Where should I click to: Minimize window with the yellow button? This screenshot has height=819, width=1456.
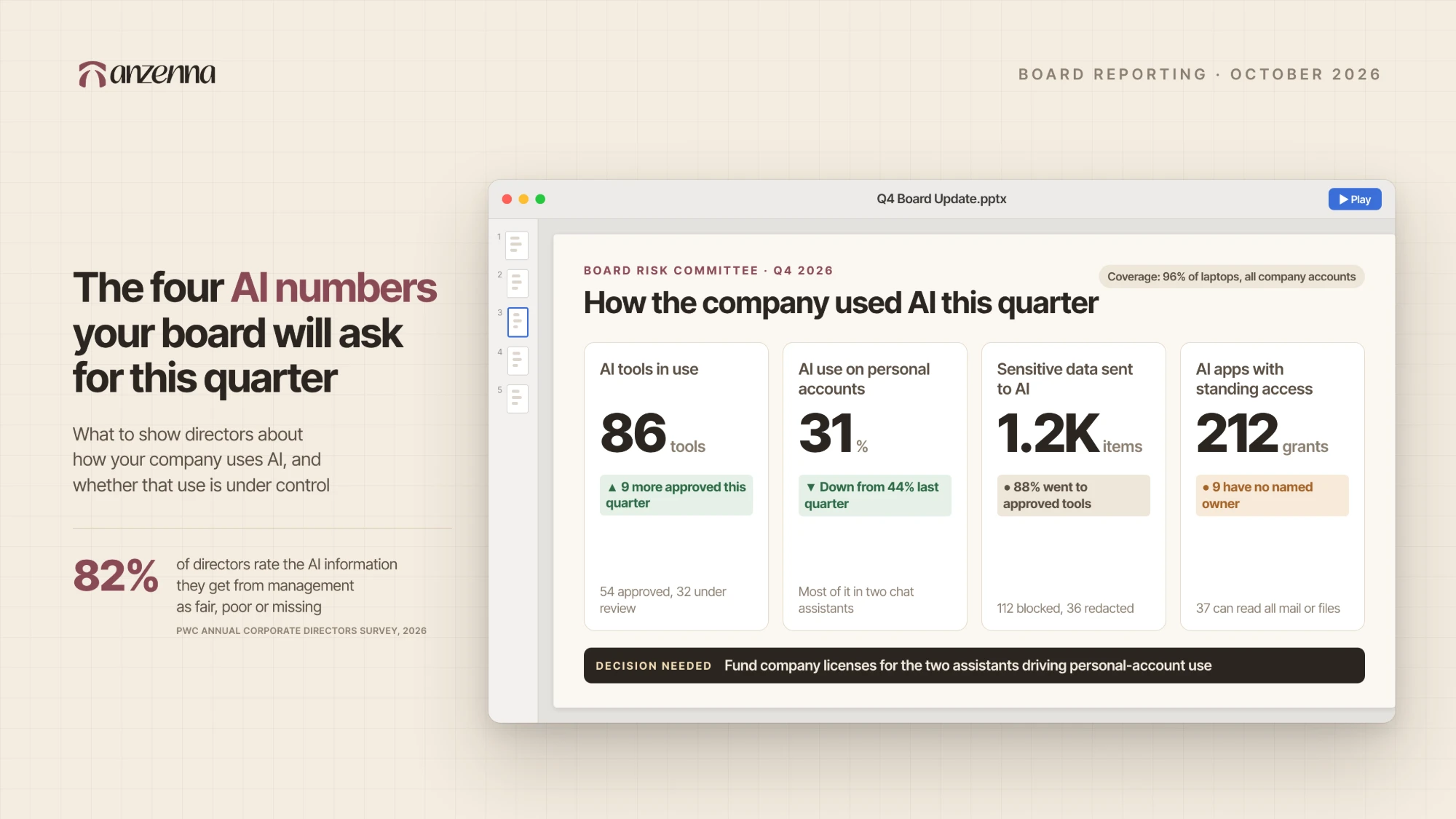tap(523, 199)
